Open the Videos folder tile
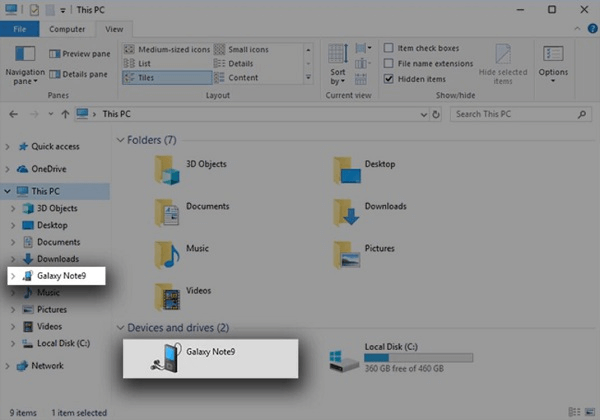This screenshot has height=420, width=600. [167, 296]
